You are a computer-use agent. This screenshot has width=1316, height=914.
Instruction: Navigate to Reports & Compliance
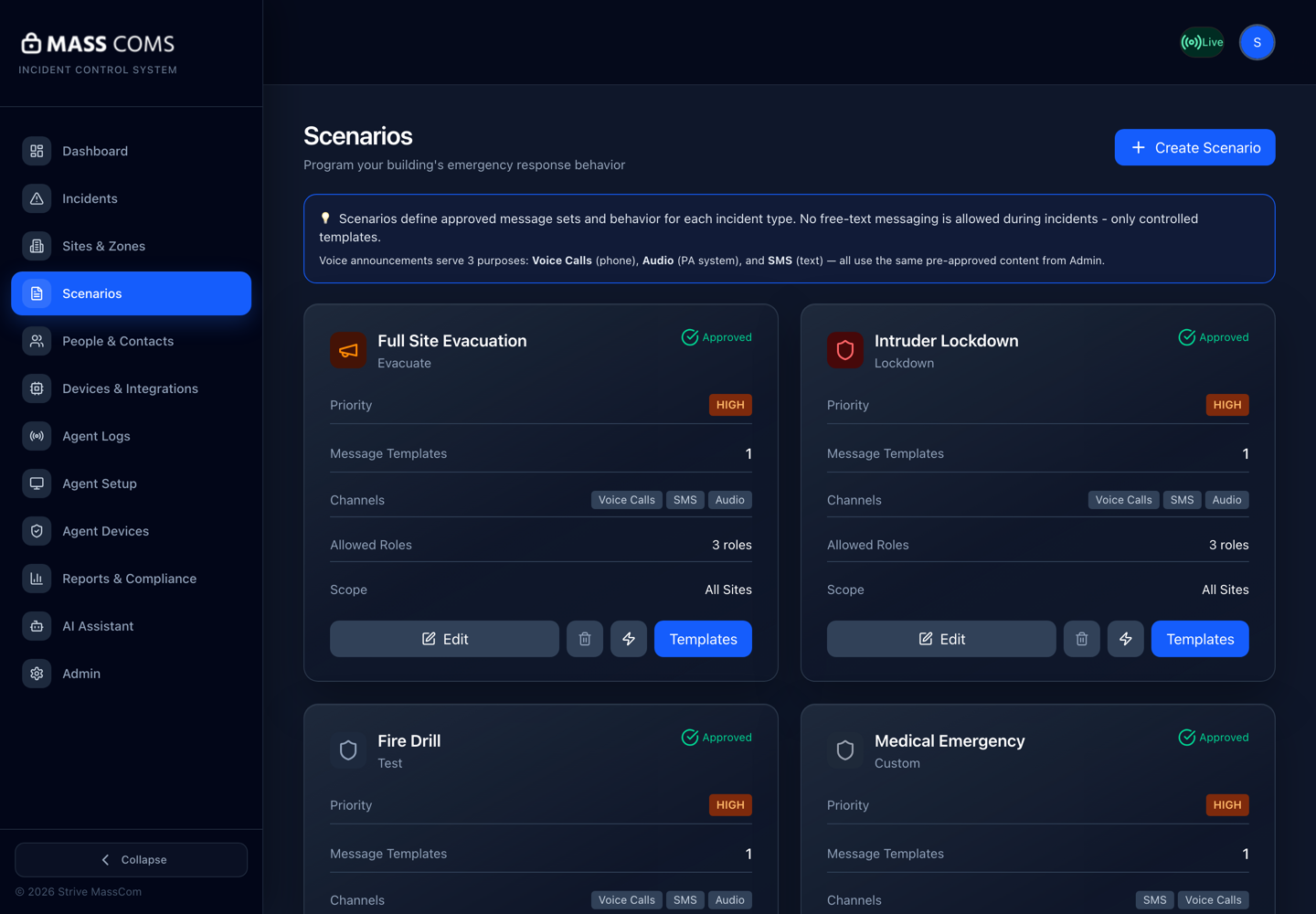tap(132, 579)
